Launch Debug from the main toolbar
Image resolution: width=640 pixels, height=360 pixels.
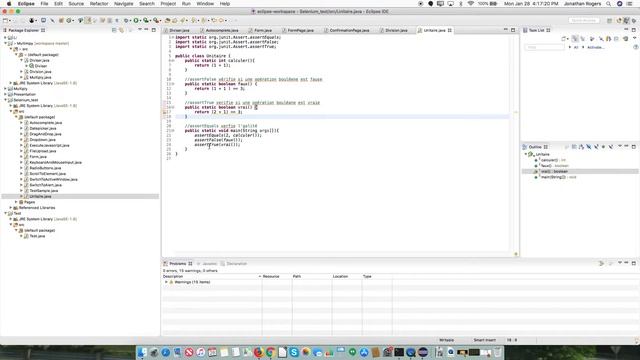click(x=126, y=20)
